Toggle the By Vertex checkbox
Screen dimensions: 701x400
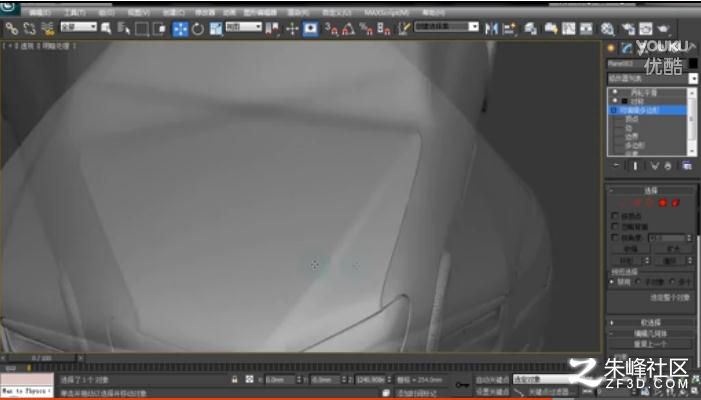[615, 216]
